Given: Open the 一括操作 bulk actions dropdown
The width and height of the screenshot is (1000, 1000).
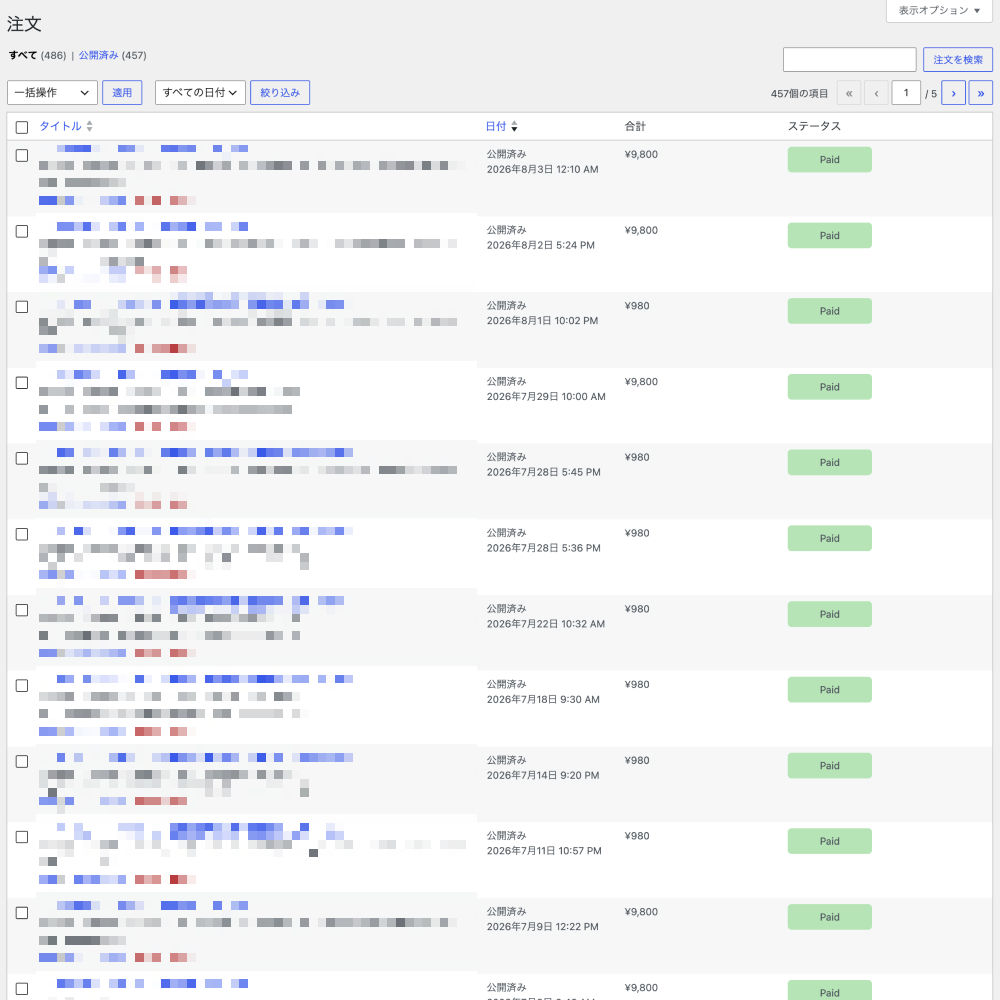Looking at the screenshot, I should click(52, 92).
